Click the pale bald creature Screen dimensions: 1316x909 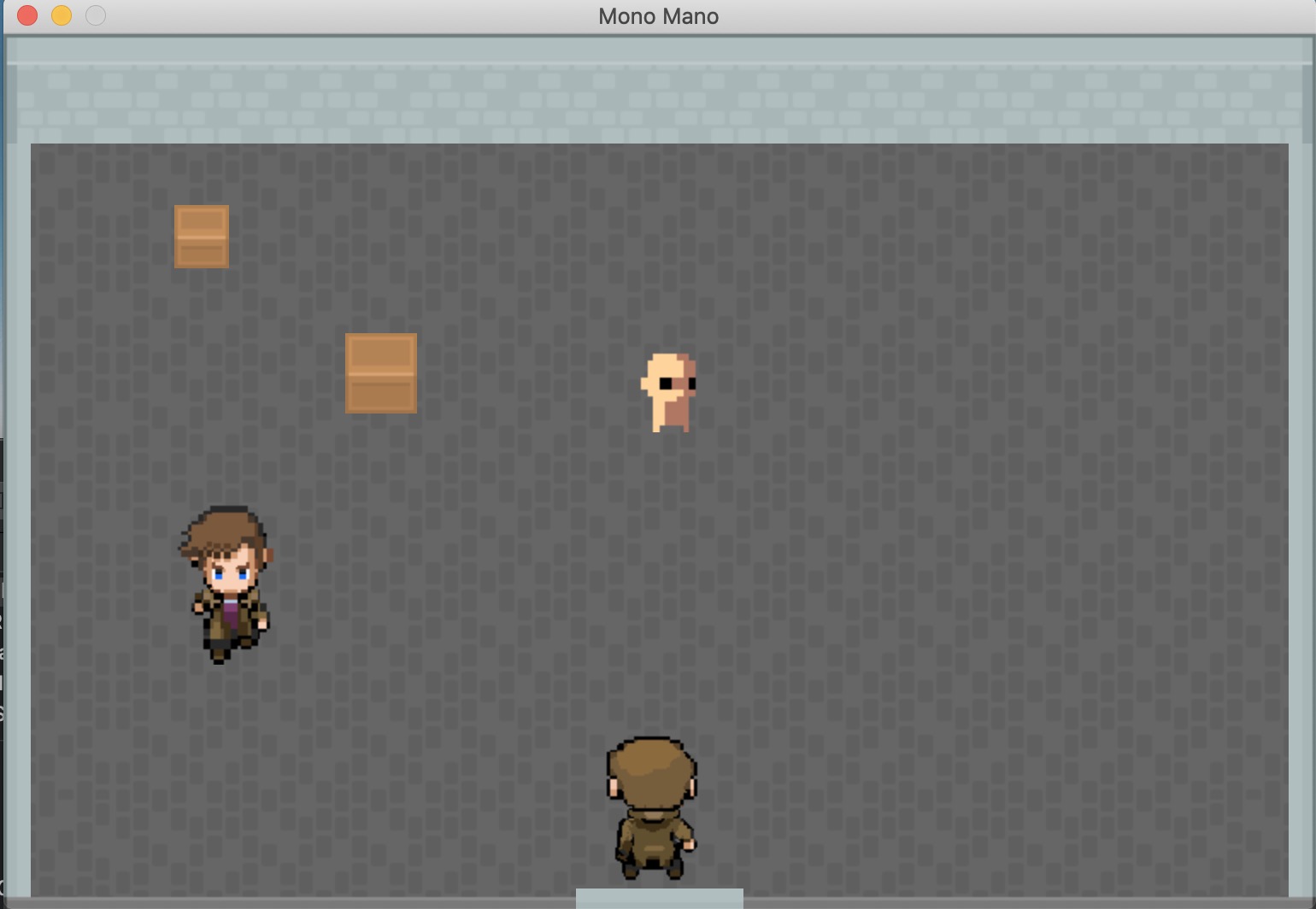coord(669,392)
